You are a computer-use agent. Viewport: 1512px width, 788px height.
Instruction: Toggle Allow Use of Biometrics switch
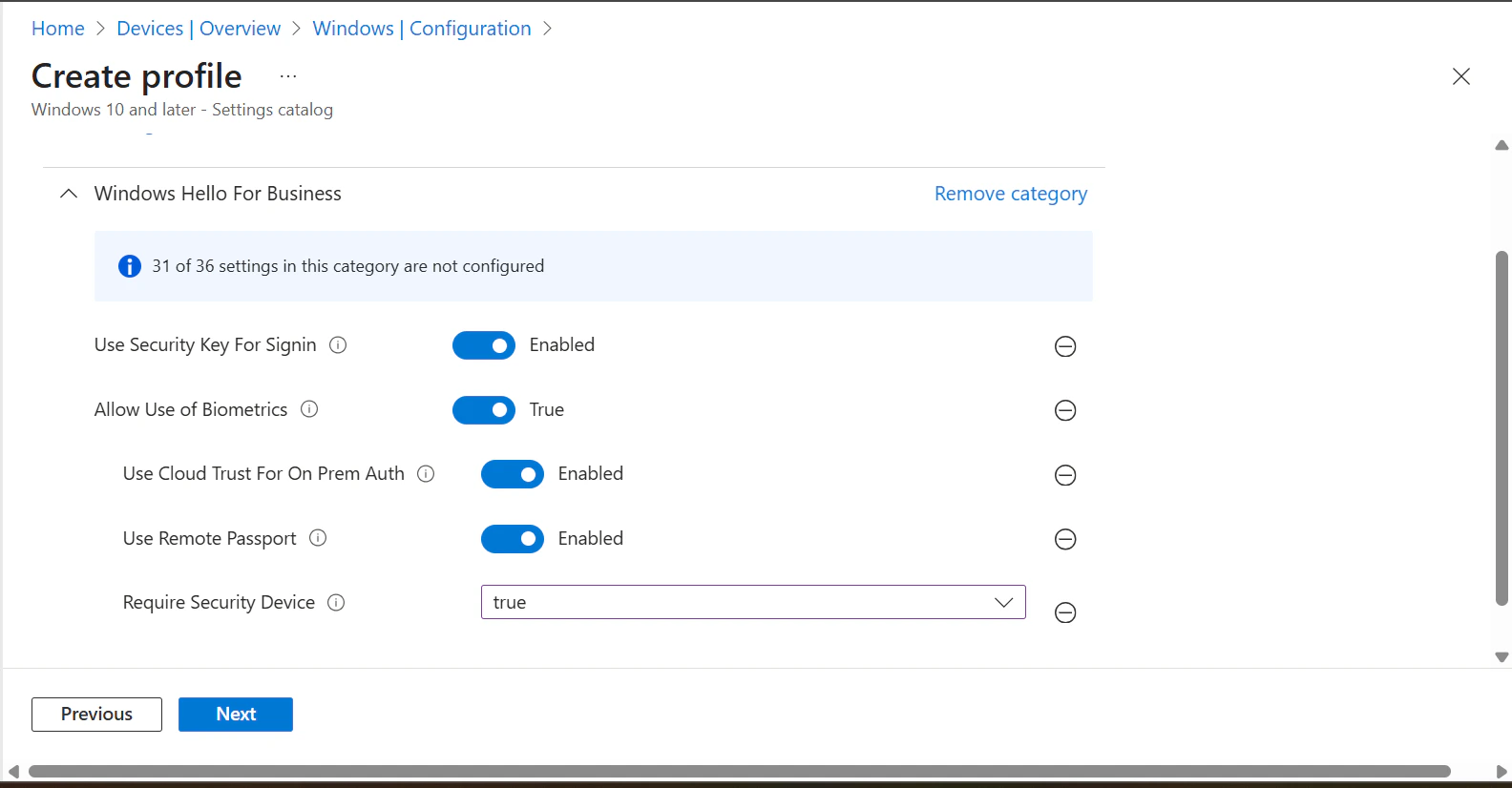(x=484, y=410)
